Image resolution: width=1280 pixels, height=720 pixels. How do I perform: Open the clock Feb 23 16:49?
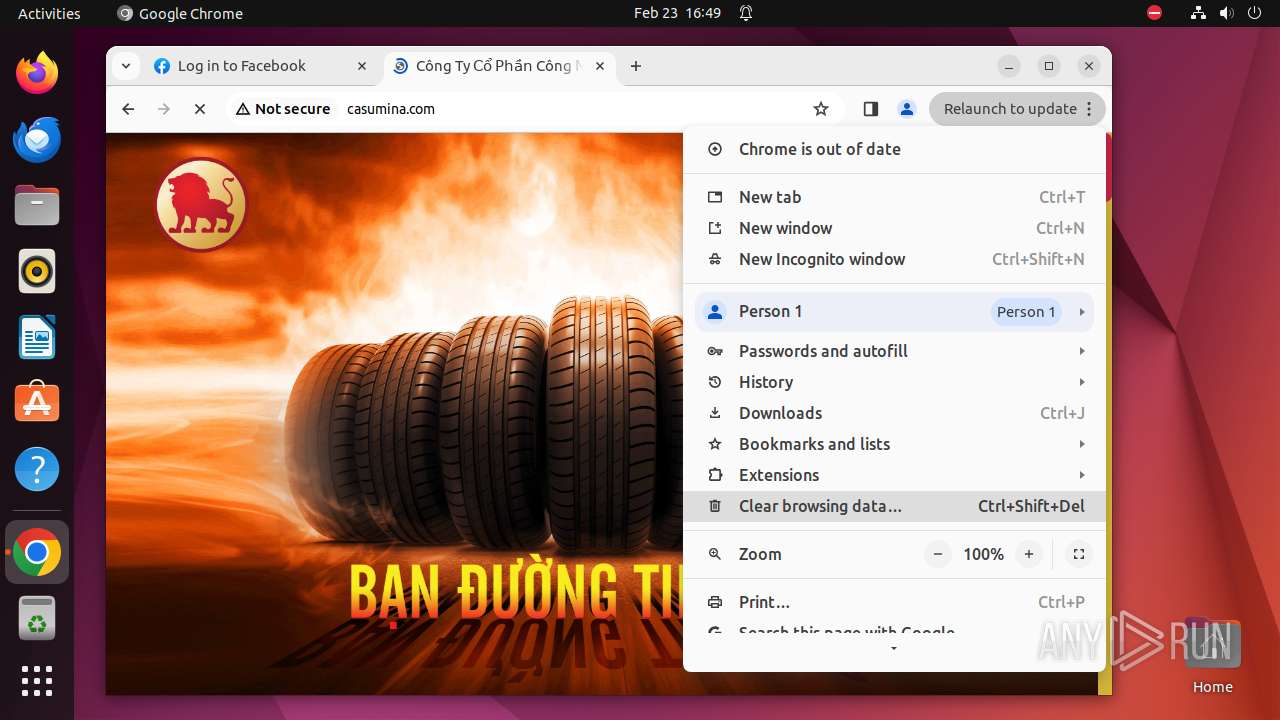(677, 13)
